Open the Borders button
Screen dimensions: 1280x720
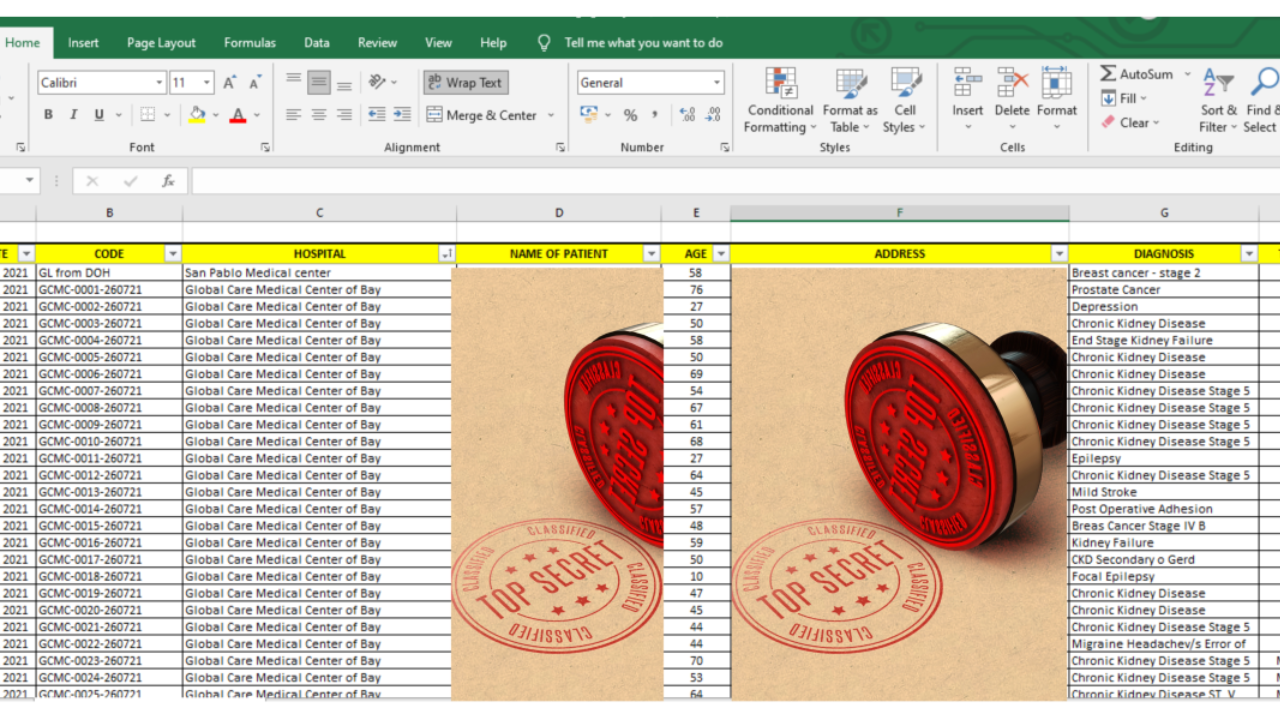point(148,115)
